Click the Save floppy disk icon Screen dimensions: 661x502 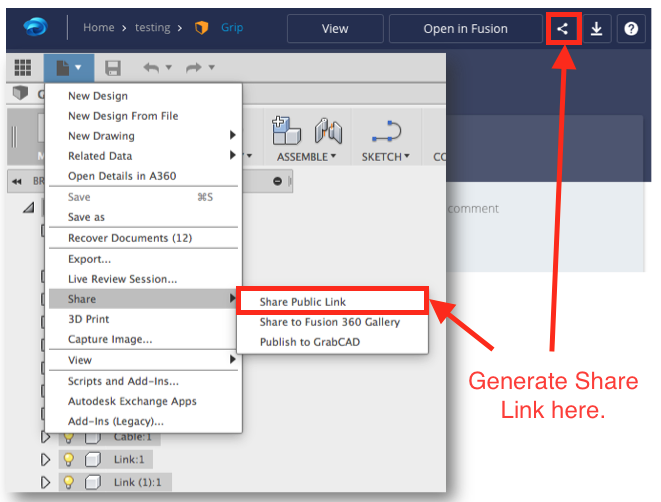click(x=113, y=68)
